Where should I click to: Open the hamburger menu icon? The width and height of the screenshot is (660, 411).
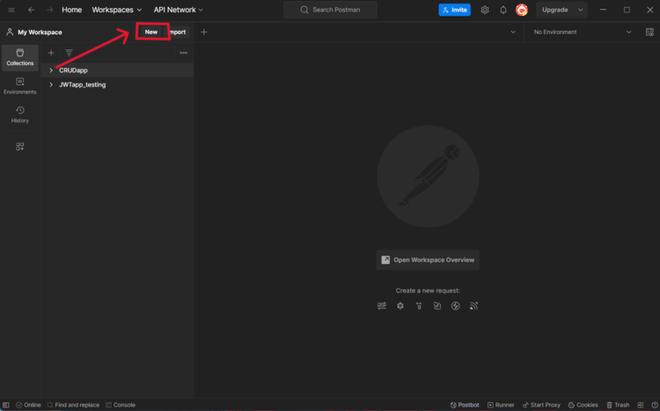click(11, 10)
